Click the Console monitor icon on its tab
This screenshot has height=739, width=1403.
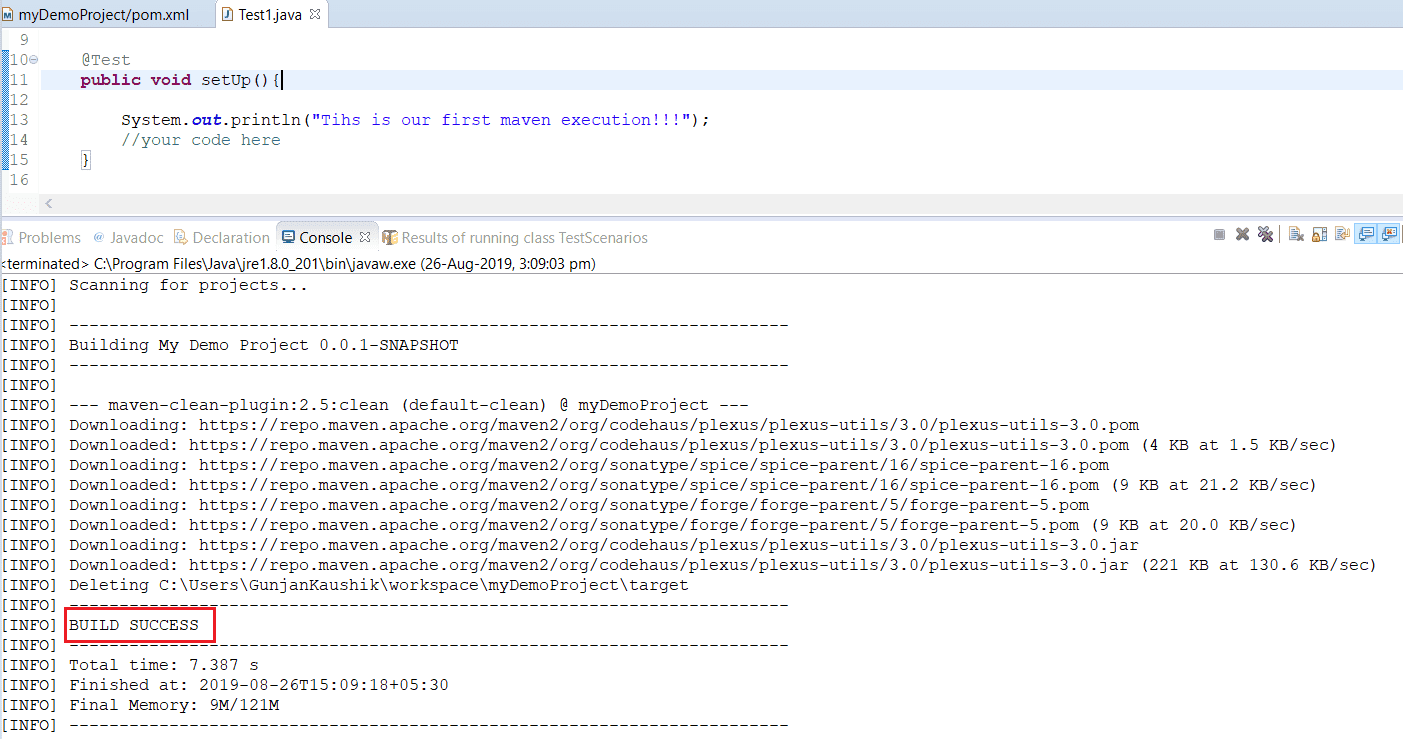coord(289,237)
